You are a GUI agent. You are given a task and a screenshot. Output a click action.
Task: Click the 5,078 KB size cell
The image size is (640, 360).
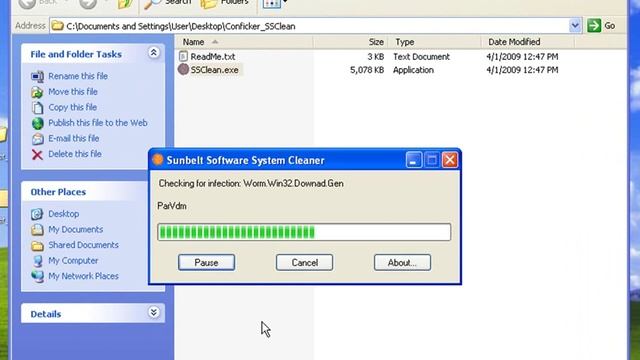coord(367,70)
